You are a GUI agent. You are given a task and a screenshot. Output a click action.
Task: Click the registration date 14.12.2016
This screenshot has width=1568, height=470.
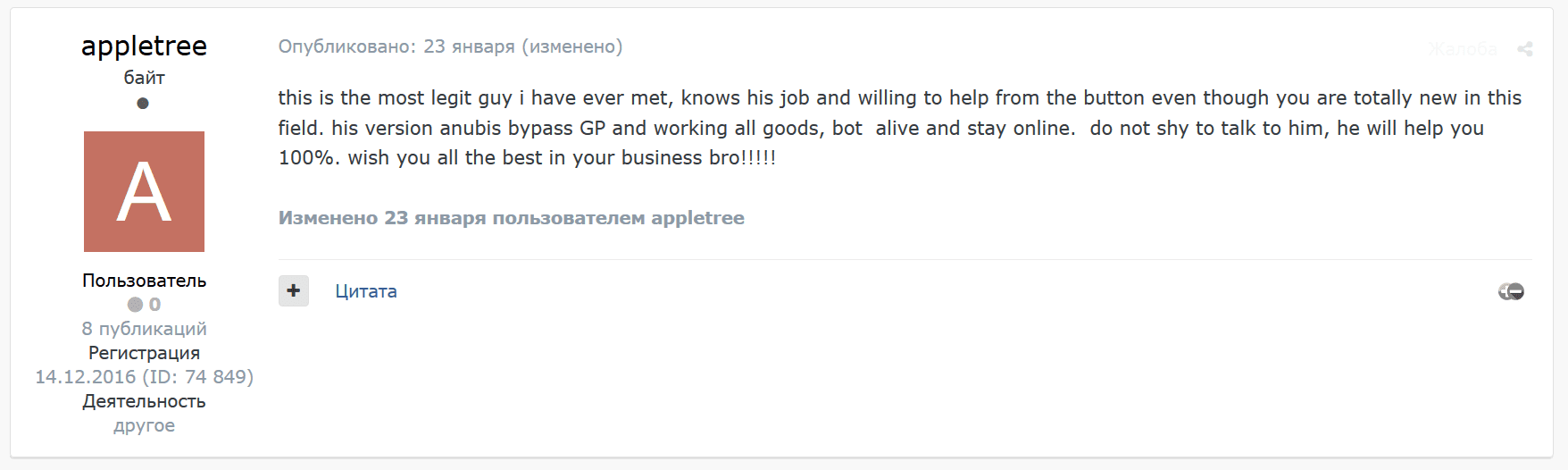click(86, 377)
